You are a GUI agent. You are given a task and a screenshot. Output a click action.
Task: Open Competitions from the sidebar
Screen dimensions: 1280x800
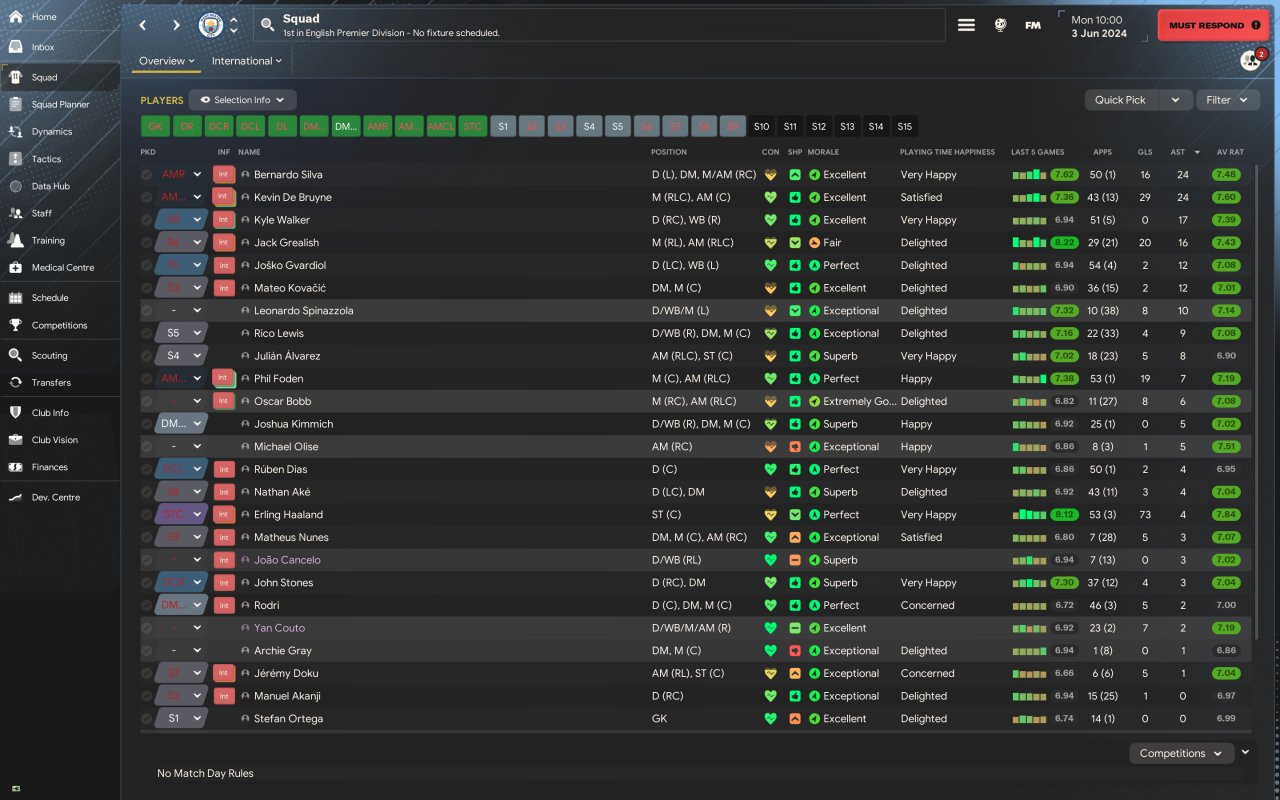pyautogui.click(x=60, y=325)
